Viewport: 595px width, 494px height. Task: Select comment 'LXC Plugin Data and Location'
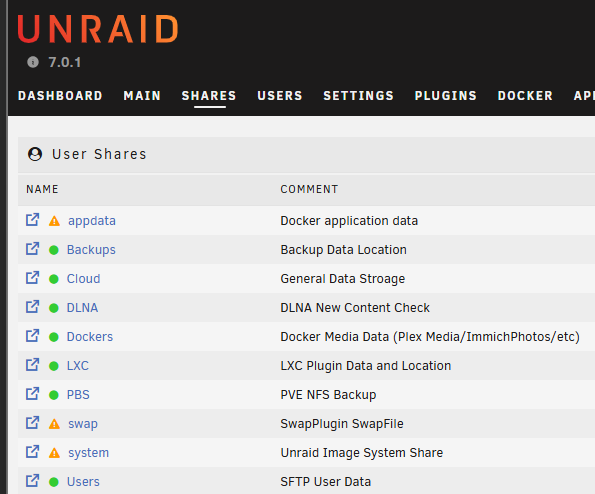click(366, 366)
